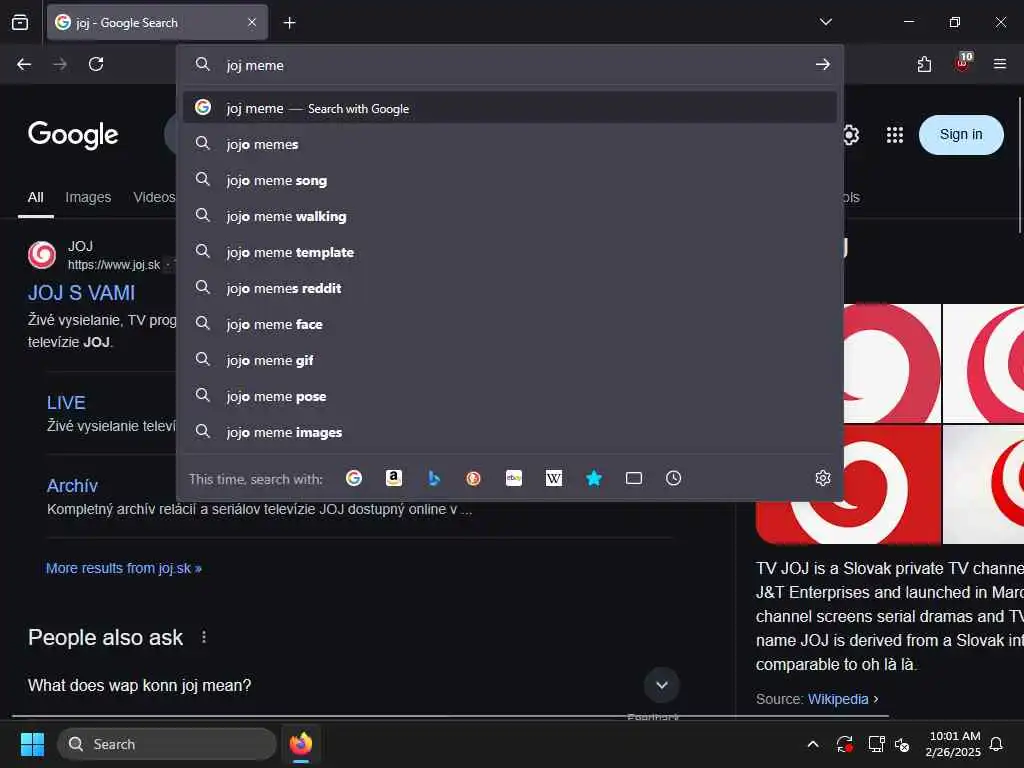Click the Firefox taskbar icon
Screen dimensions: 1024x768
pos(301,744)
